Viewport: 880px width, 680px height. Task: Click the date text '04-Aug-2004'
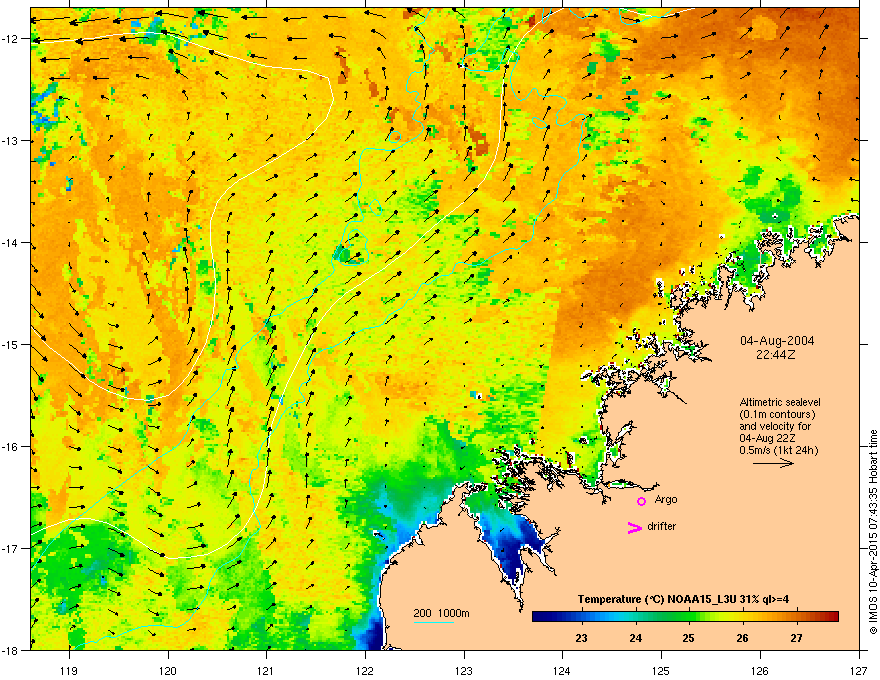(777, 341)
